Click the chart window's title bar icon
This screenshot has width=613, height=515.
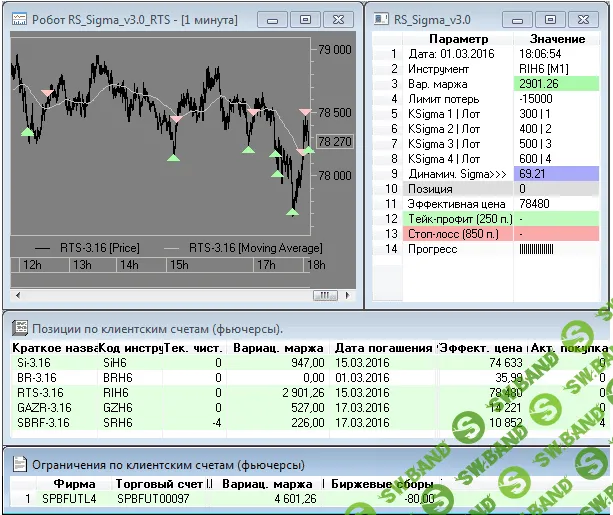(19, 19)
